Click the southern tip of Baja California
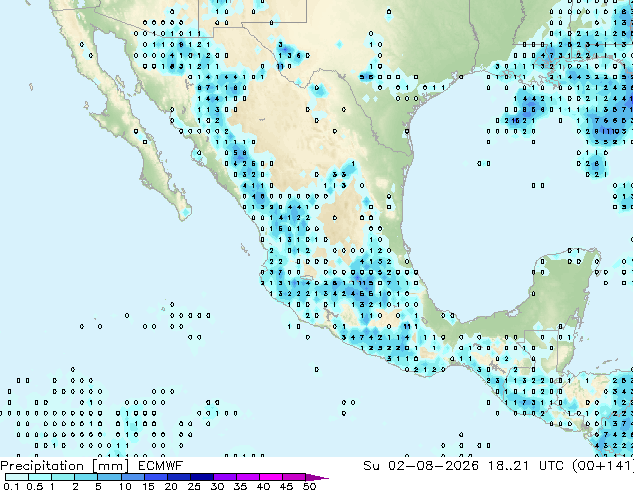 (x=184, y=214)
